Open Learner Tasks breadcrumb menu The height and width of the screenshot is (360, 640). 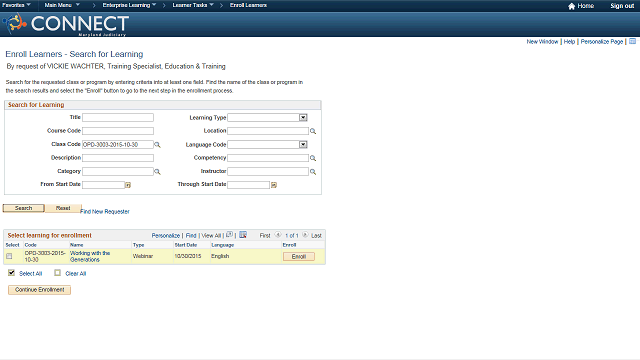click(193, 5)
